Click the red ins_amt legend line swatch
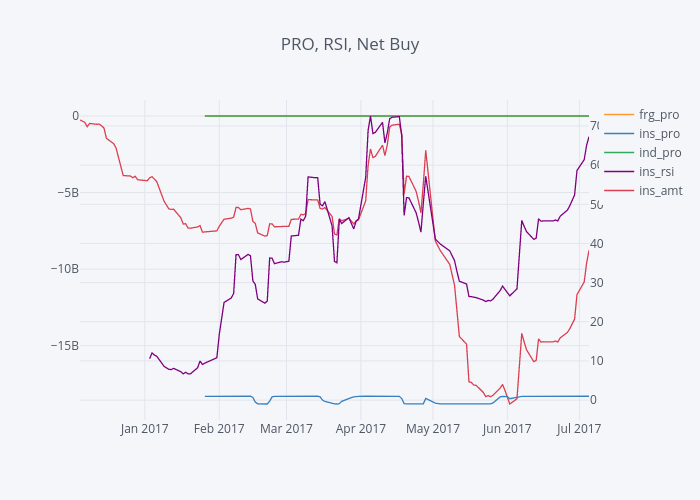This screenshot has height=500, width=700. click(619, 190)
